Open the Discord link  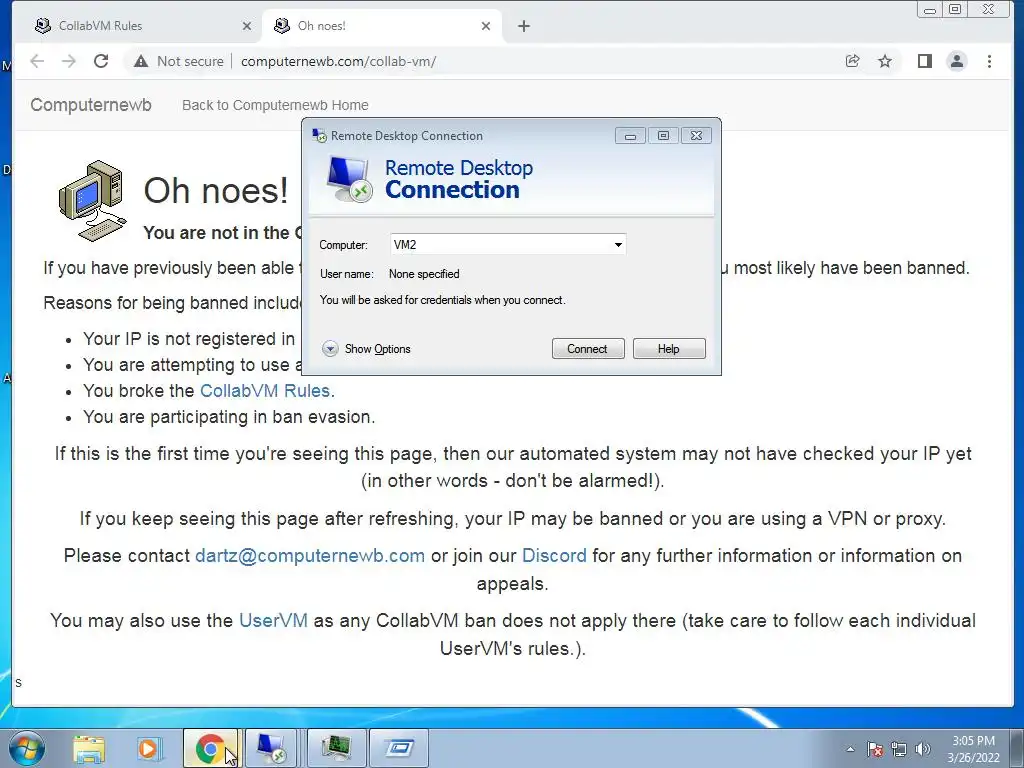[x=554, y=556]
